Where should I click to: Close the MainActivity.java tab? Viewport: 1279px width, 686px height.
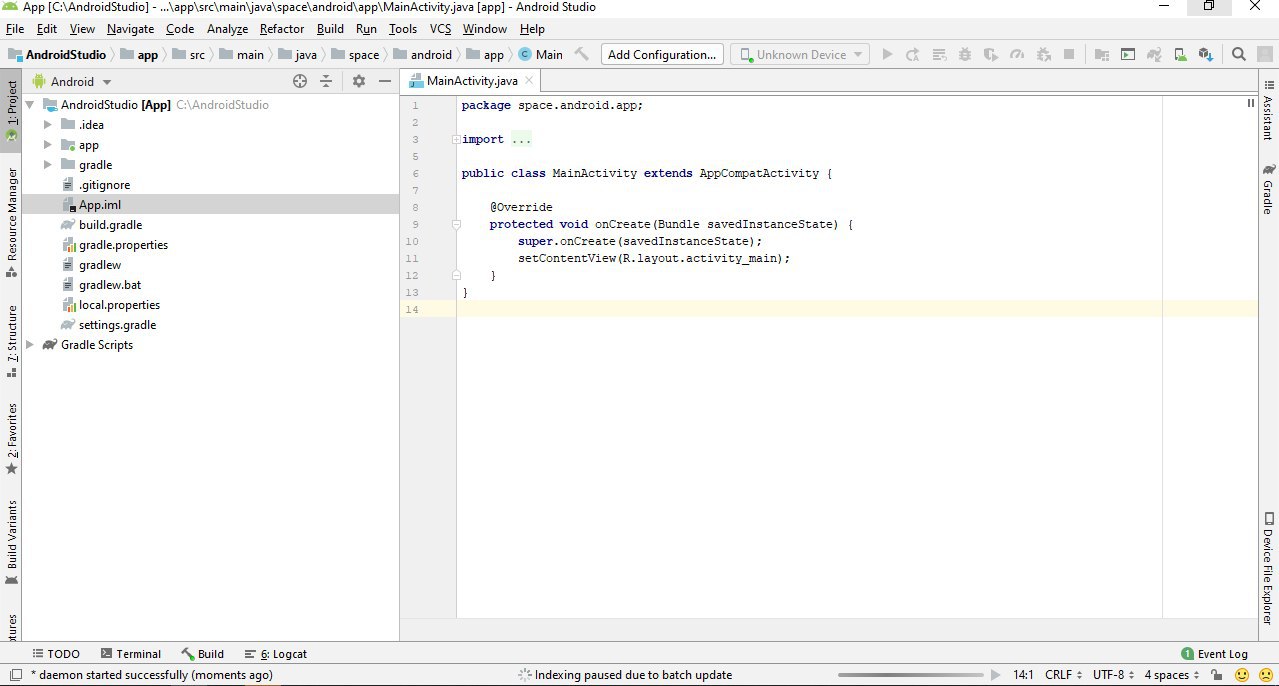(x=527, y=81)
